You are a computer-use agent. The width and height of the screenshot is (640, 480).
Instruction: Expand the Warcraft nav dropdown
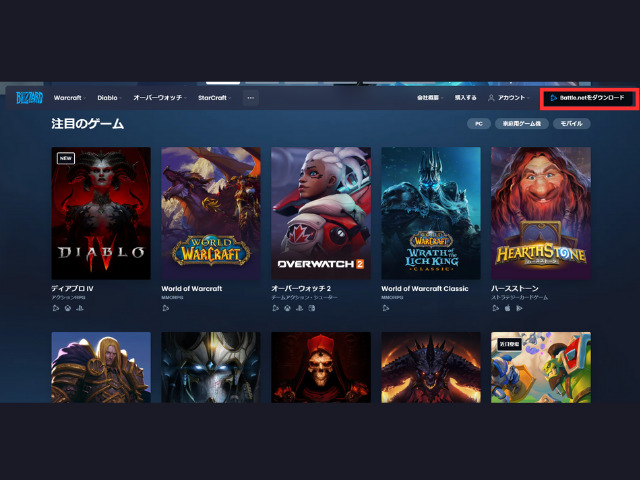coord(70,98)
